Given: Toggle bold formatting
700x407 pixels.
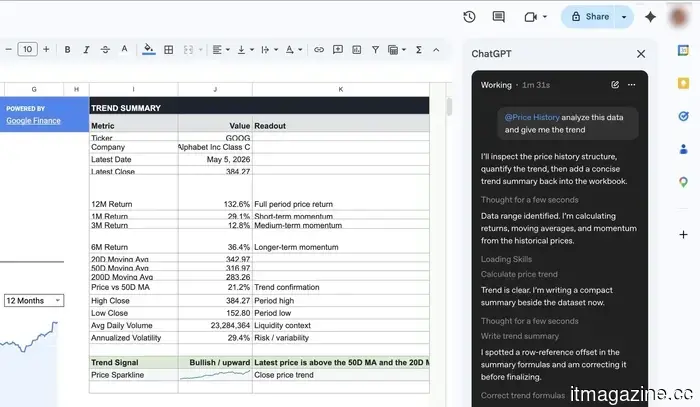Looking at the screenshot, I should 67,50.
